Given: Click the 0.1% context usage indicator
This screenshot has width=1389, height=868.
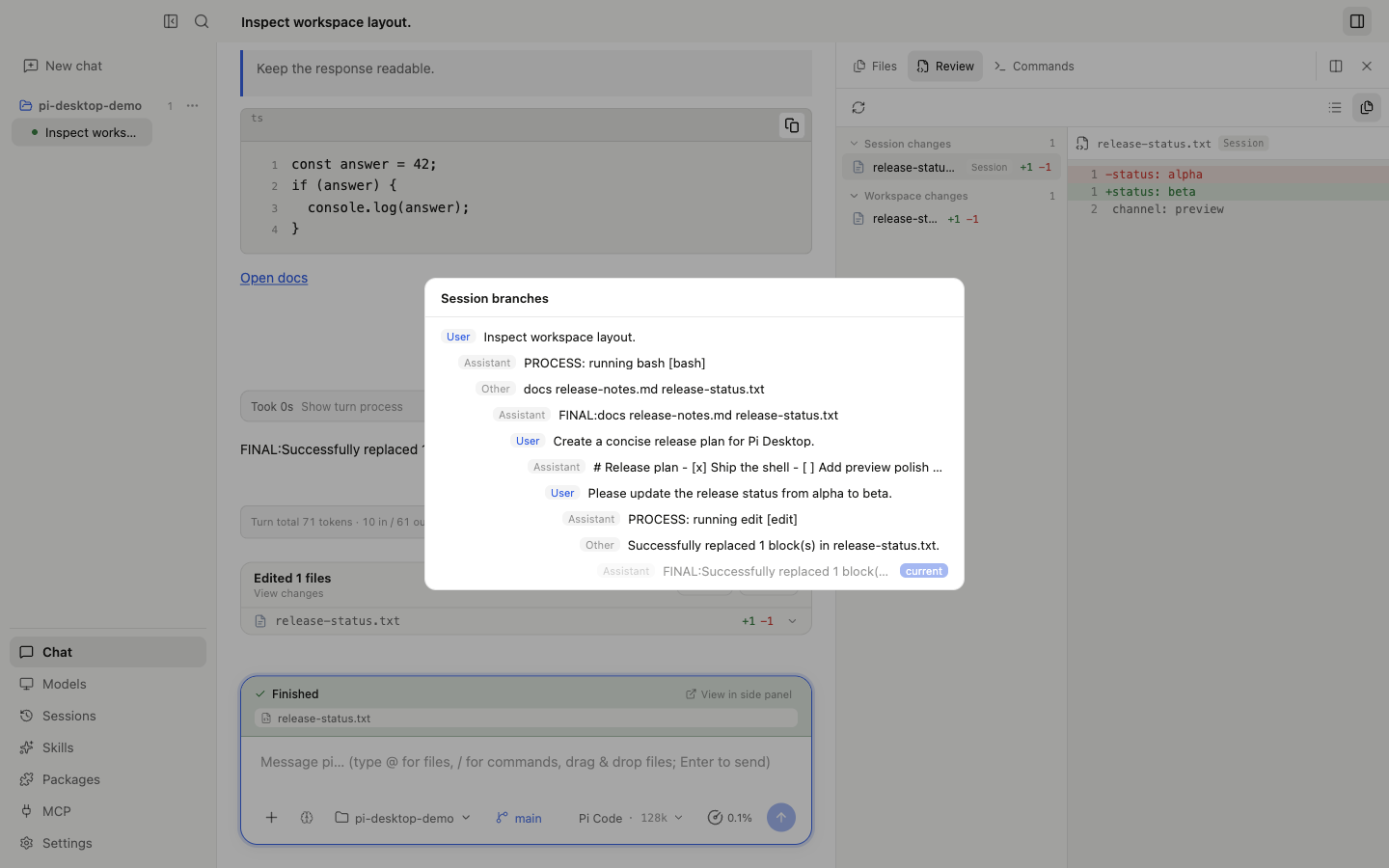Looking at the screenshot, I should 730,818.
